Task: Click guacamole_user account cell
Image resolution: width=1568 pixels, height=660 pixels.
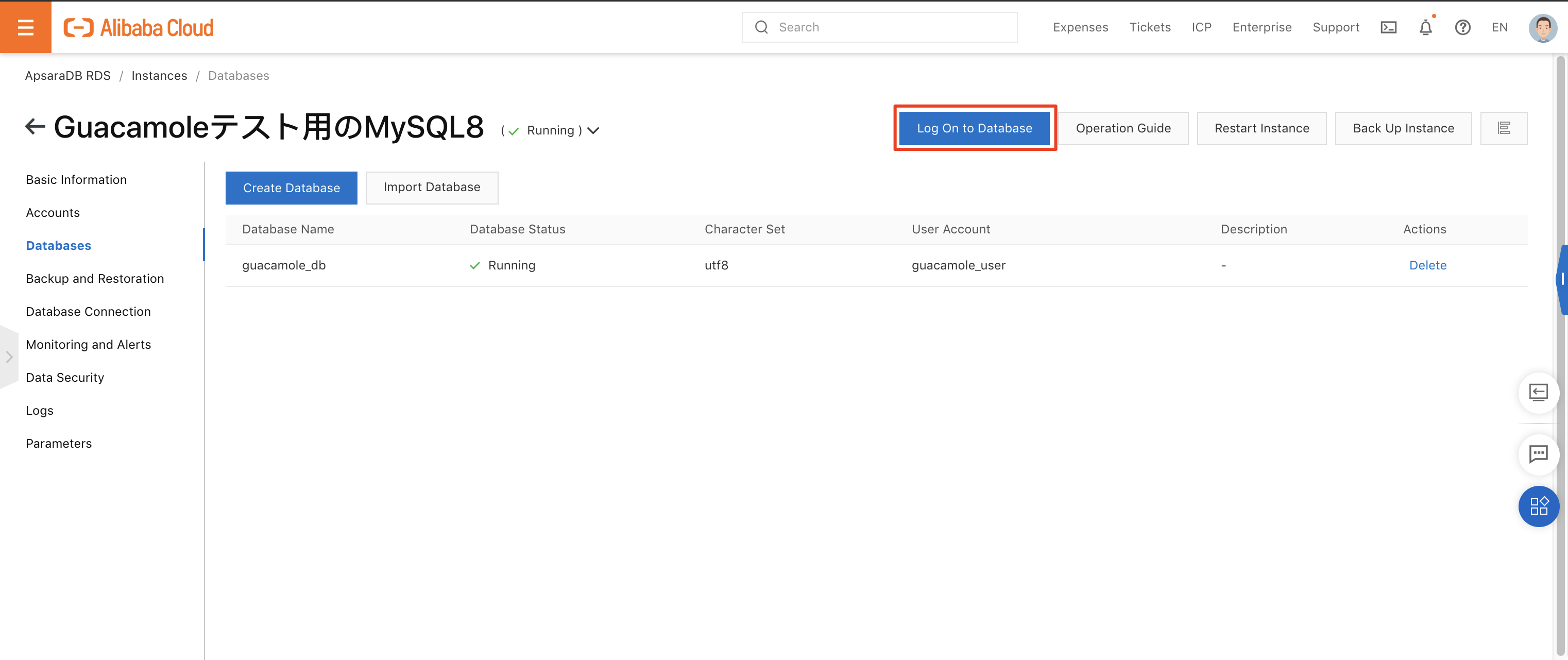Action: click(958, 265)
